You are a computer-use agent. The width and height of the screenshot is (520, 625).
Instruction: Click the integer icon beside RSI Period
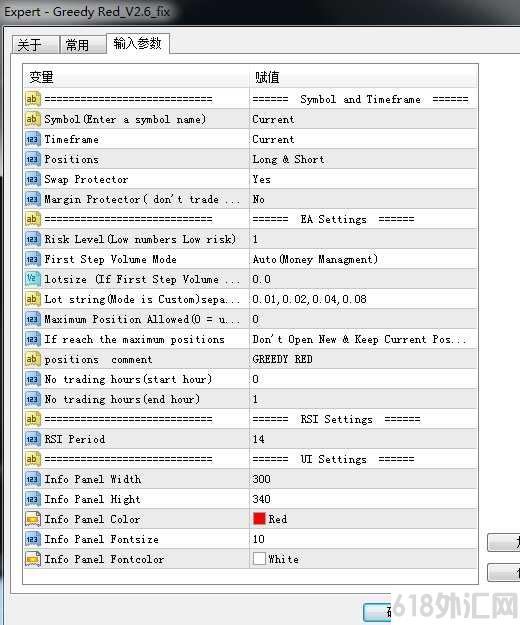coord(33,439)
